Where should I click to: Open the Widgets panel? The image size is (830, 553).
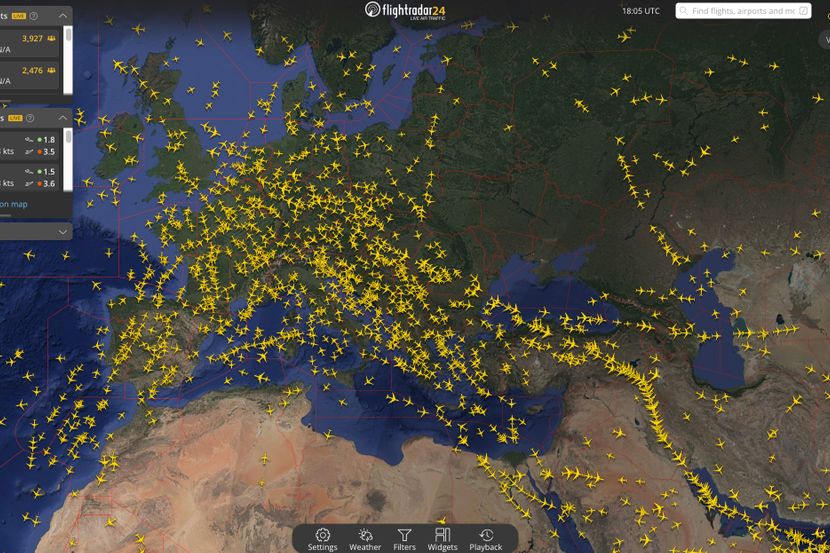[443, 539]
